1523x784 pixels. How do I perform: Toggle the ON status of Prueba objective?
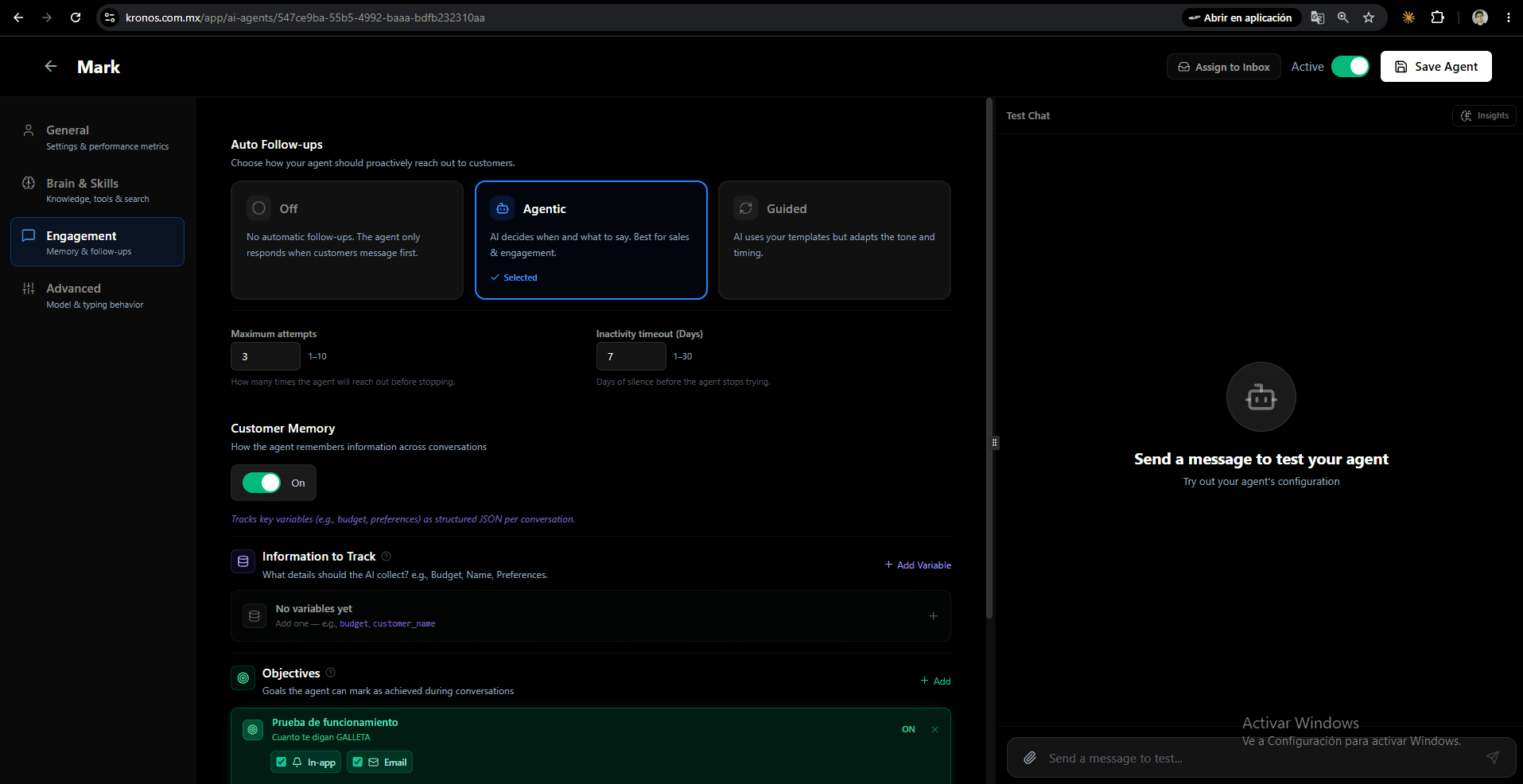click(x=908, y=729)
